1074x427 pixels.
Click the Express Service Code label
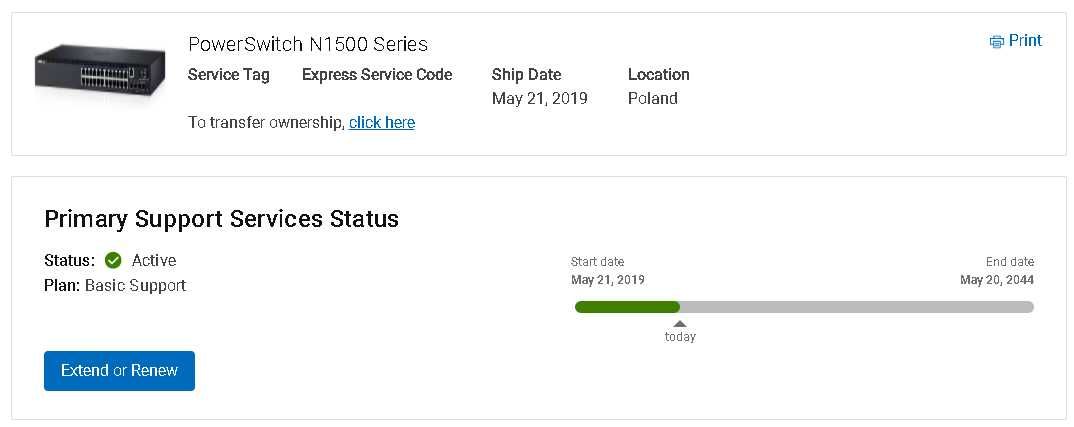tap(377, 74)
